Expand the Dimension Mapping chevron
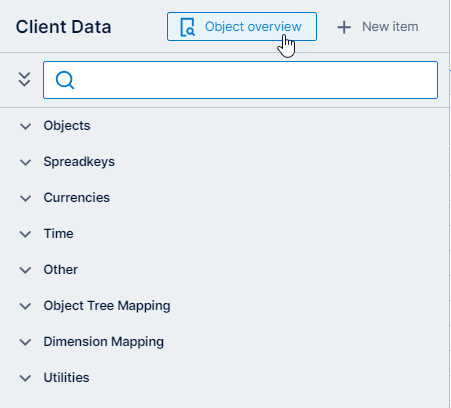 (25, 342)
